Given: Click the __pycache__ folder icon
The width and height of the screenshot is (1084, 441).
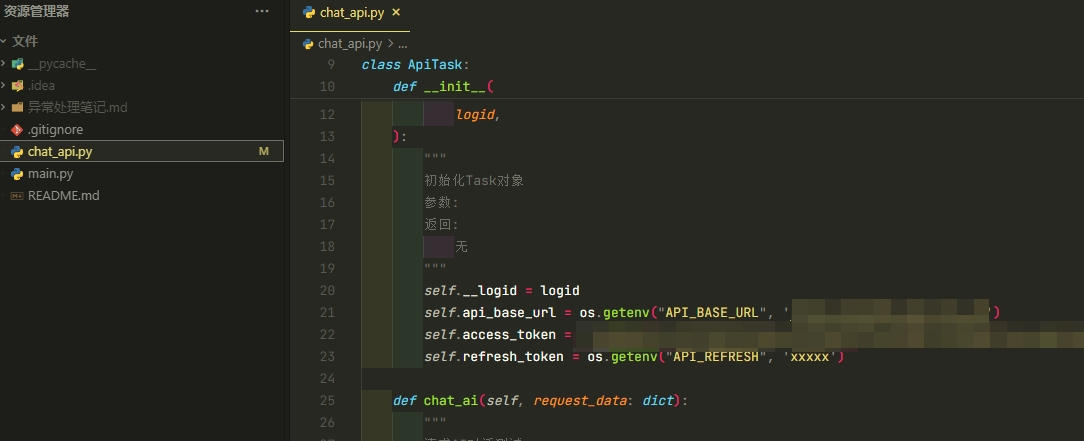Looking at the screenshot, I should 17,64.
